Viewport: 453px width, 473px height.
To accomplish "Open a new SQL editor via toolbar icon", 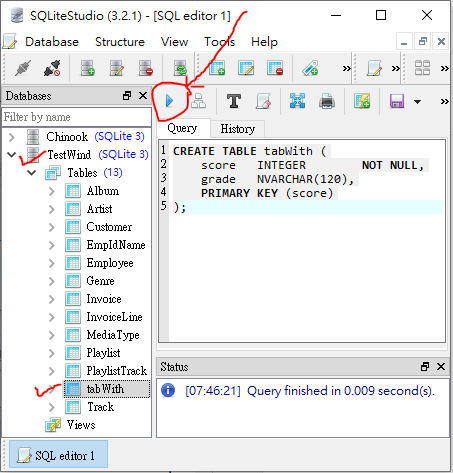I will (374, 68).
